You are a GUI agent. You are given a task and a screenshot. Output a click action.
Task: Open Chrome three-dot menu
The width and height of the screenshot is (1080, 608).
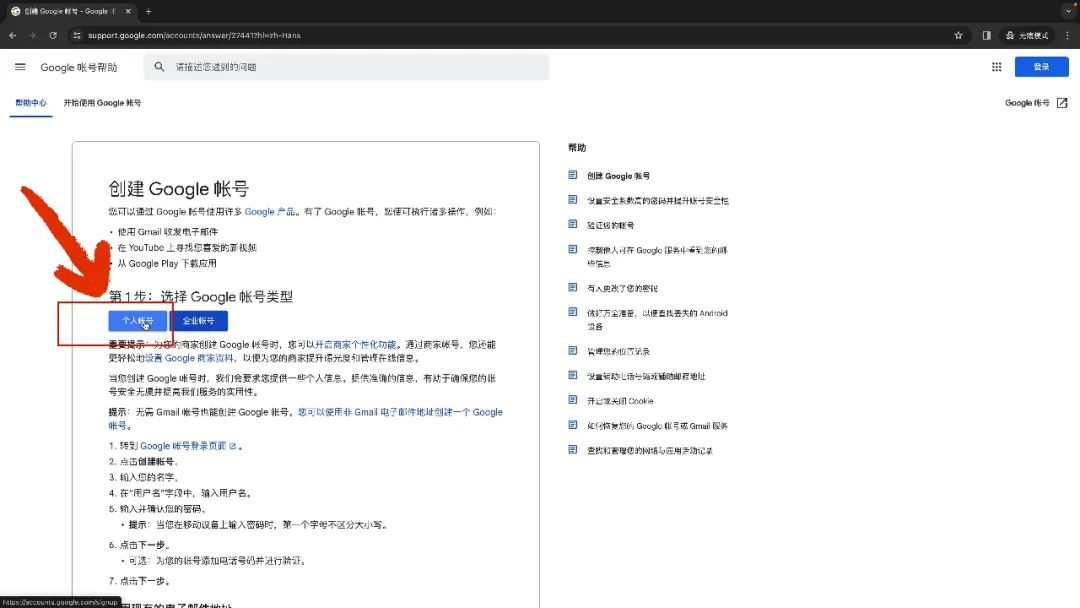(1068, 35)
